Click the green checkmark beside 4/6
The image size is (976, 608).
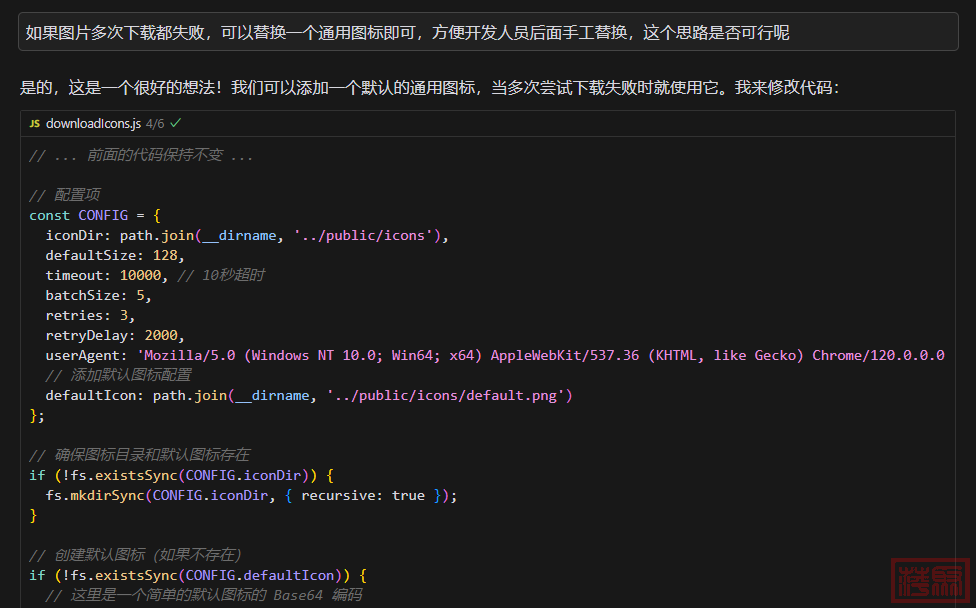[x=176, y=123]
